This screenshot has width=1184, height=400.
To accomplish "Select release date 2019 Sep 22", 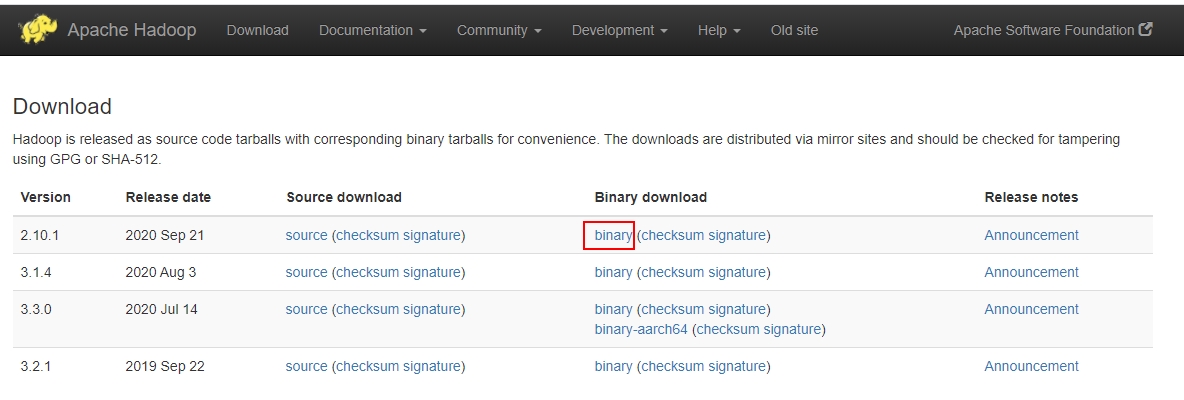I will point(165,366).
